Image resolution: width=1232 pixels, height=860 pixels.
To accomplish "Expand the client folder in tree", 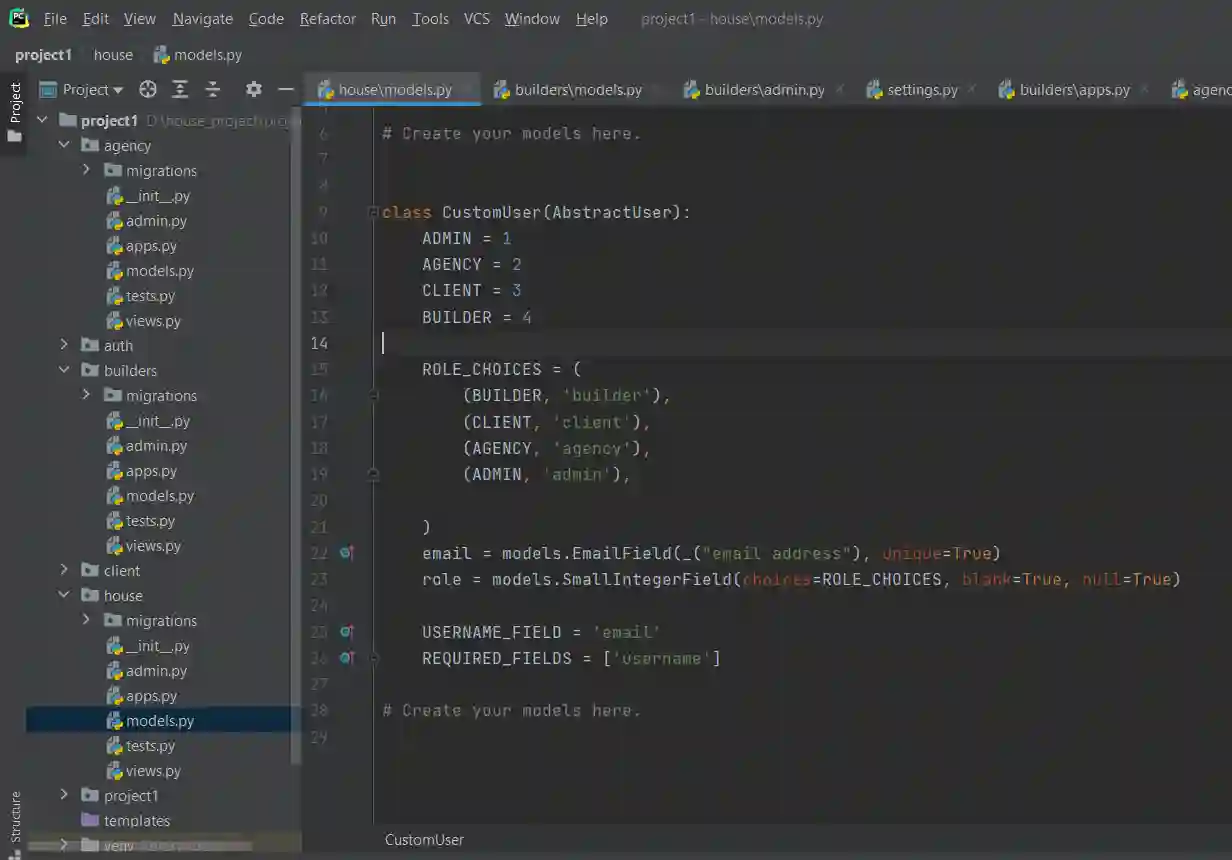I will (x=65, y=570).
